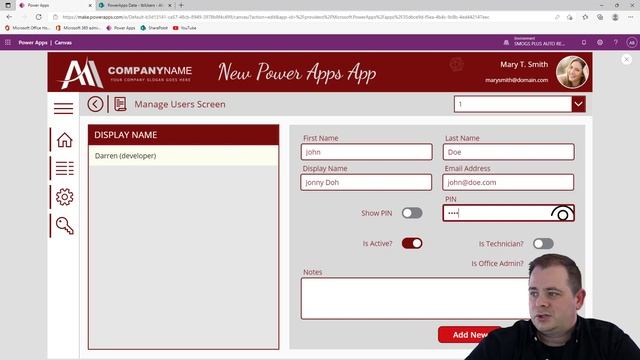Open the SharePoint bookmark

tap(154, 28)
